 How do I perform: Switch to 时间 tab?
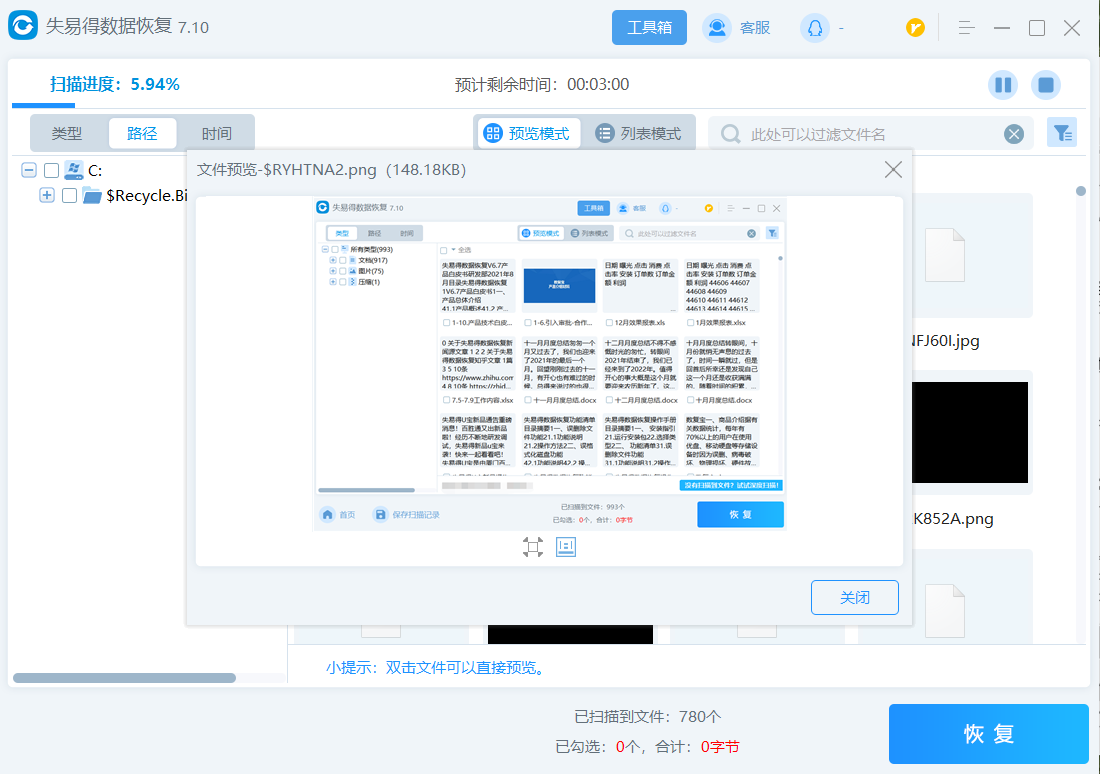click(x=216, y=133)
